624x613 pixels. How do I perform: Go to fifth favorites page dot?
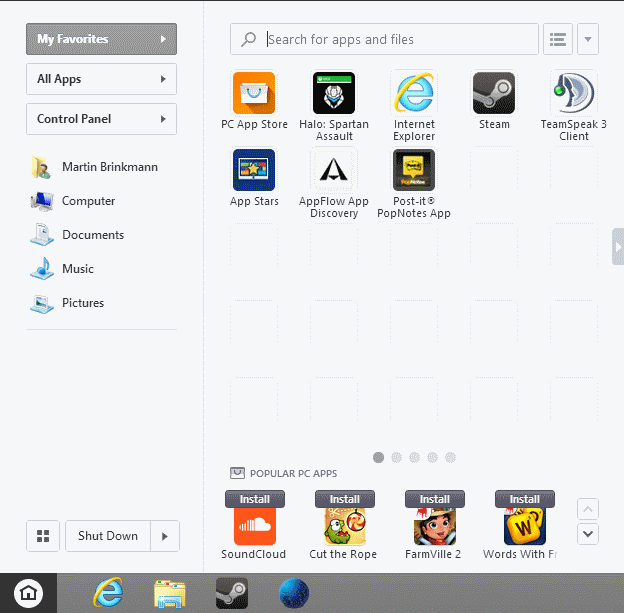(450, 458)
